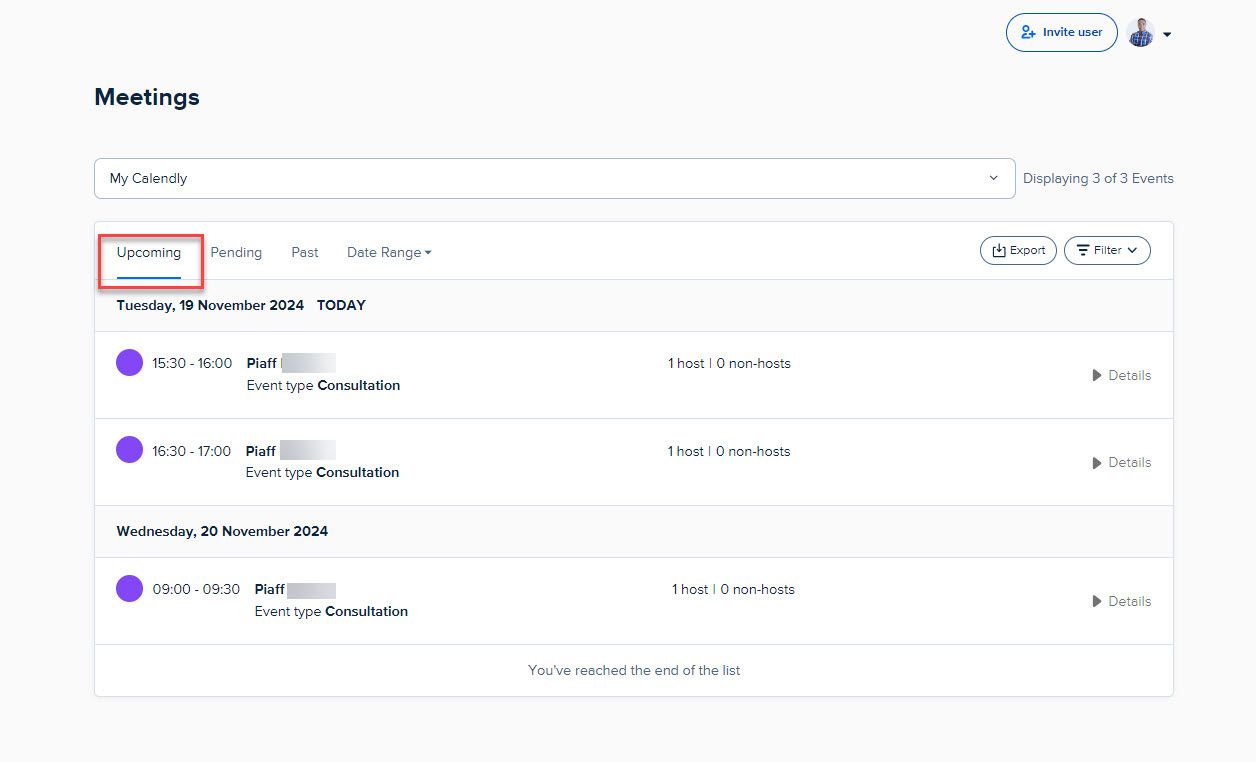Click the Invite user person-plus icon
Image resolution: width=1256 pixels, height=762 pixels.
pos(1027,32)
